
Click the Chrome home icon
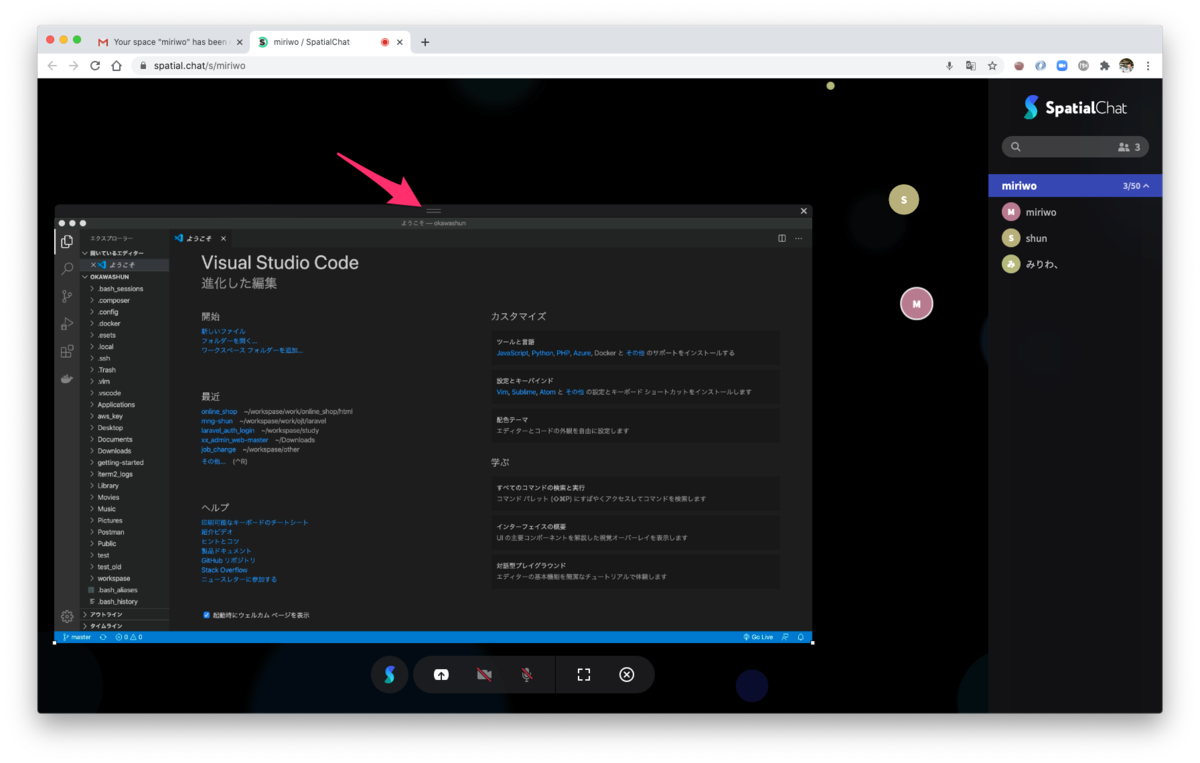[117, 66]
